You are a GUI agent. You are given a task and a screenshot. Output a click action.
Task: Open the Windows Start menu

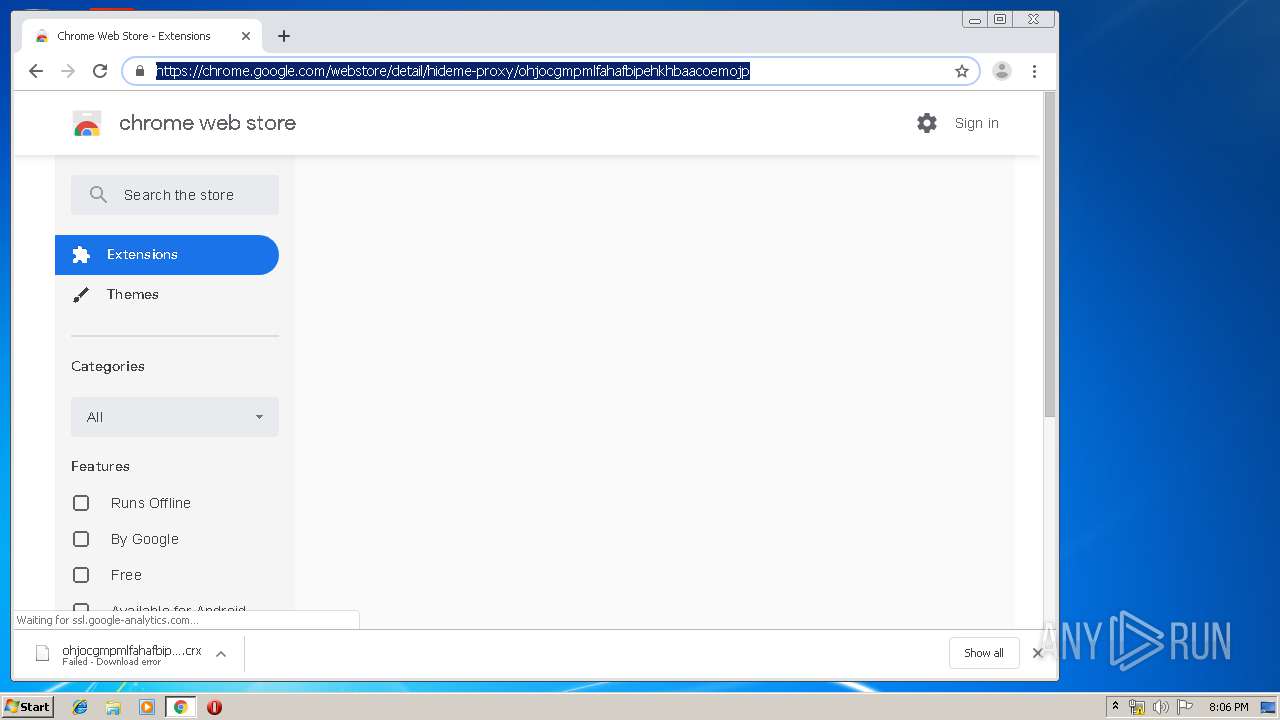pyautogui.click(x=28, y=707)
